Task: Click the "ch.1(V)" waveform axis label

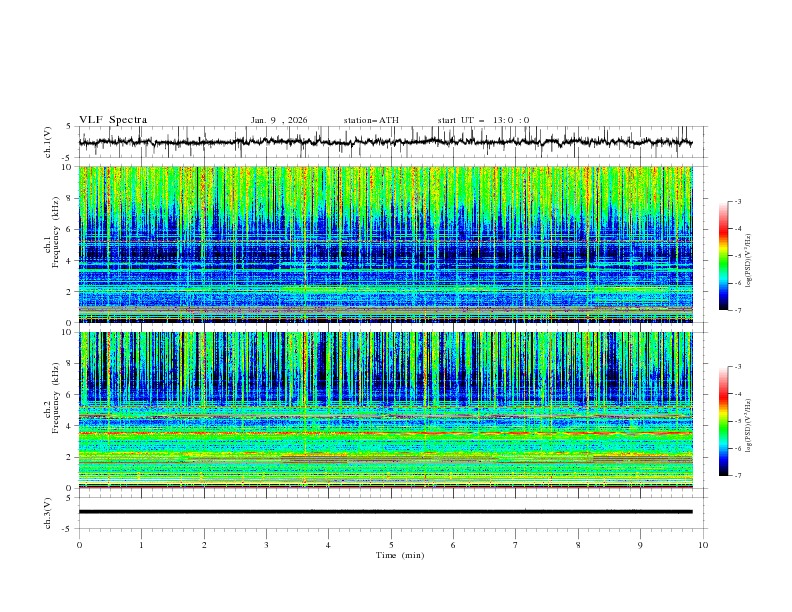Action: point(48,142)
